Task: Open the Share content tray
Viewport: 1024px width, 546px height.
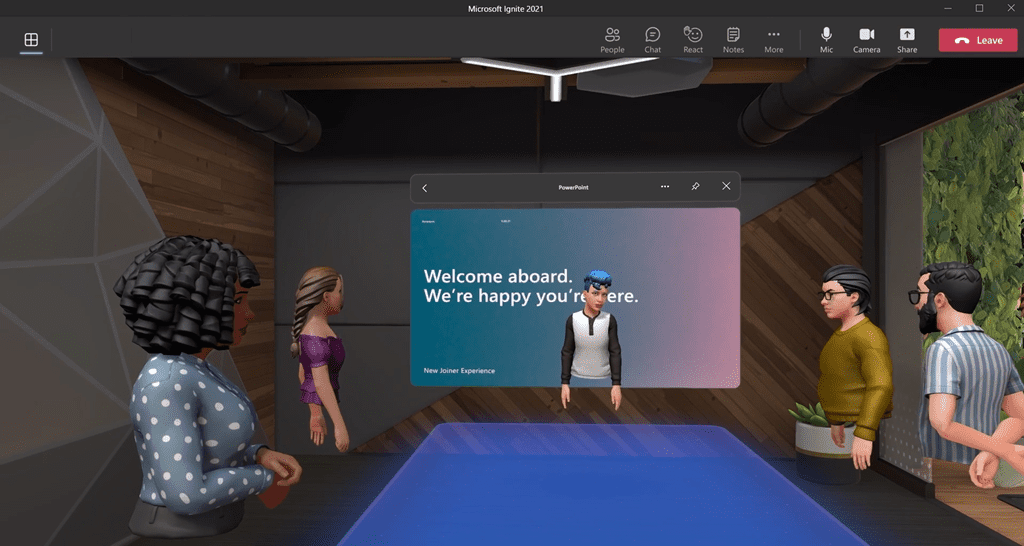Action: point(907,40)
